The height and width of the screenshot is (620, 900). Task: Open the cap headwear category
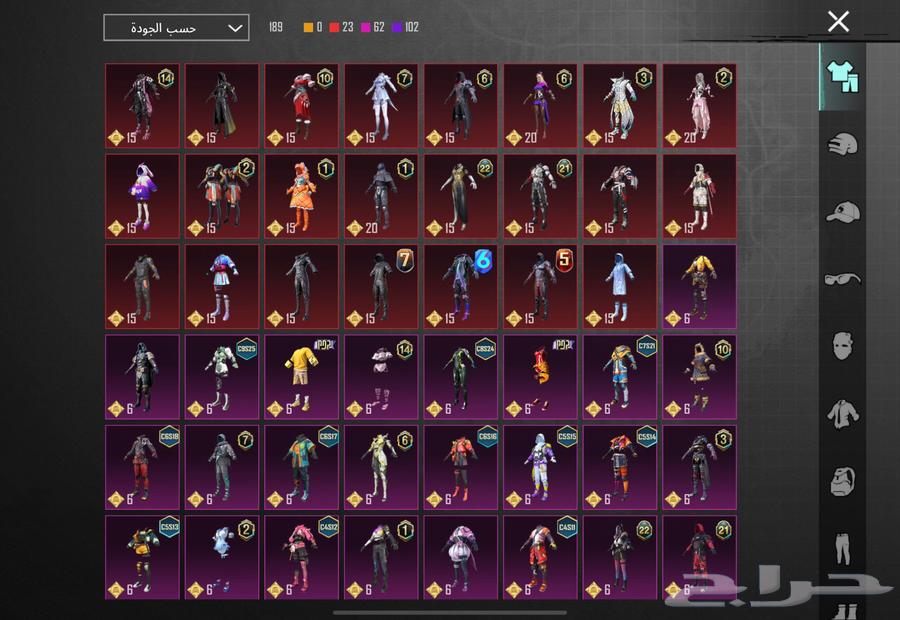(x=842, y=212)
